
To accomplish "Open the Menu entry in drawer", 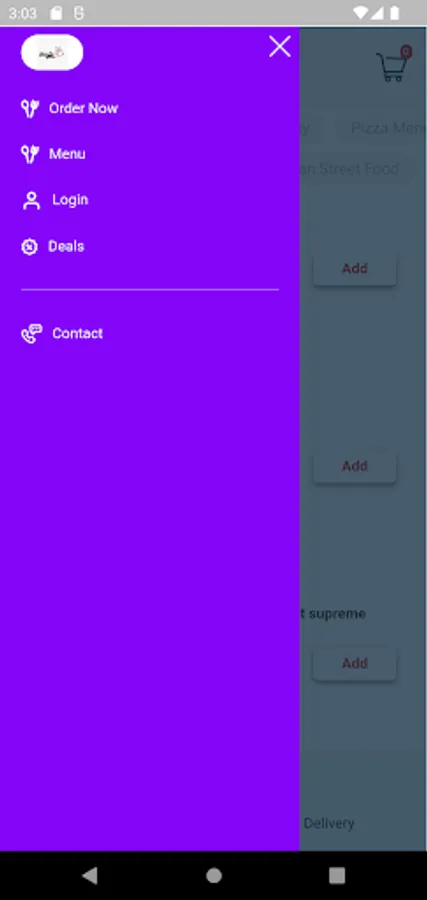I will point(67,154).
